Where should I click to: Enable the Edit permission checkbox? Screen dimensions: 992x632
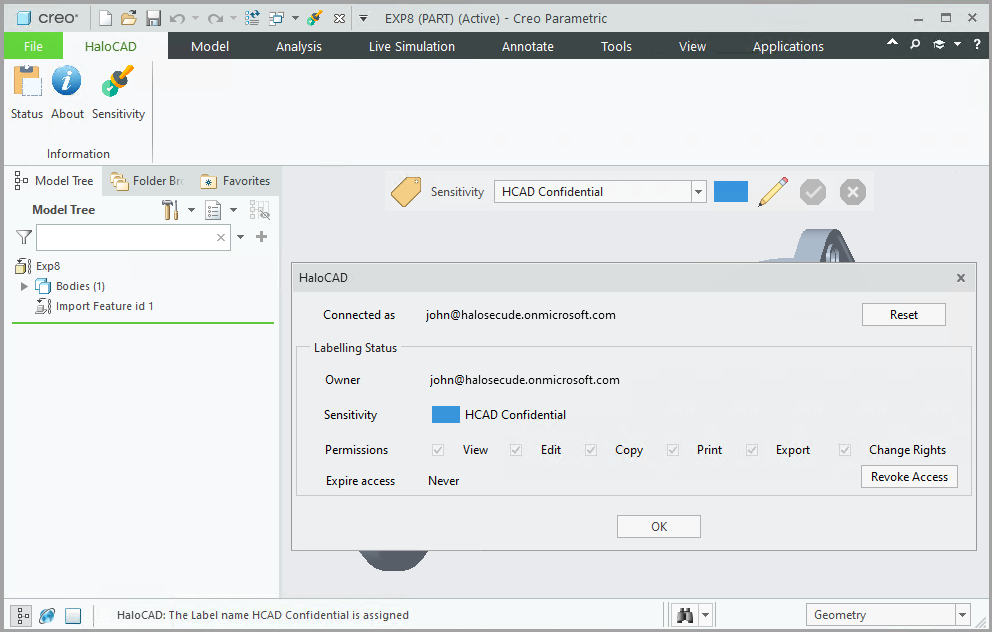click(x=516, y=450)
